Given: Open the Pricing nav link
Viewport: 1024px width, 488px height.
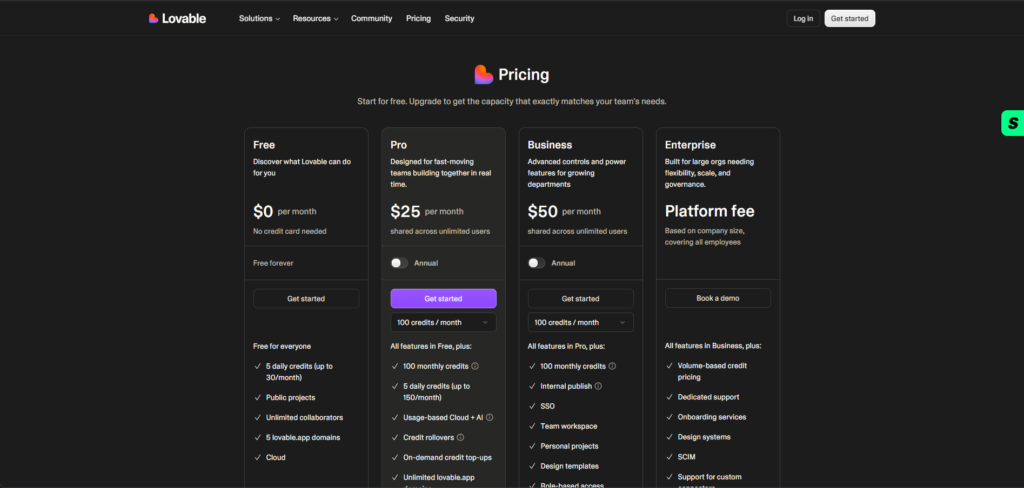Looking at the screenshot, I should (x=419, y=18).
